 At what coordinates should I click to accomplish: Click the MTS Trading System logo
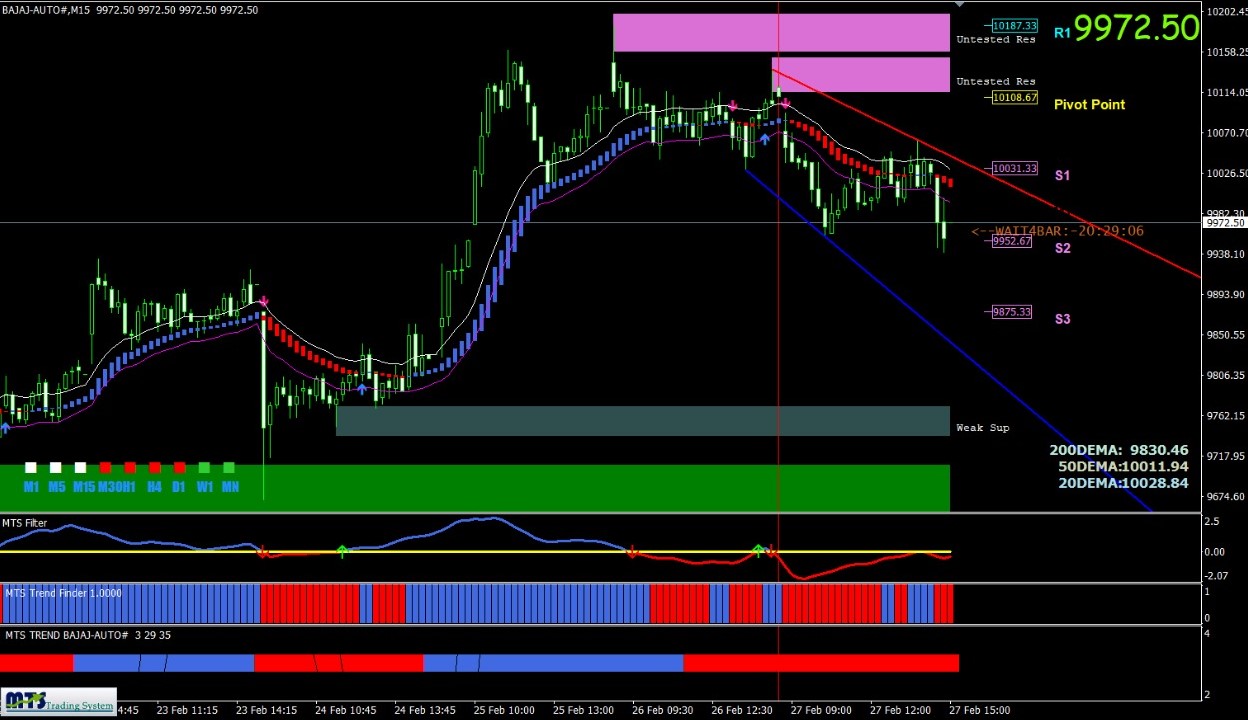click(x=59, y=702)
